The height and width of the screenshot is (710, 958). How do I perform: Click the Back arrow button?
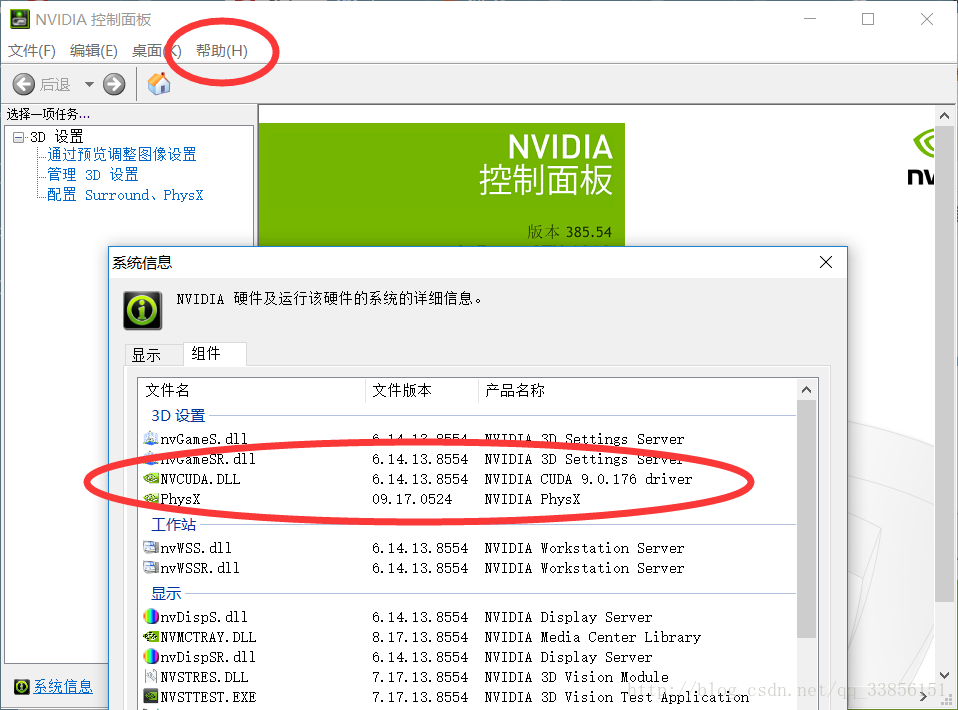[24, 84]
